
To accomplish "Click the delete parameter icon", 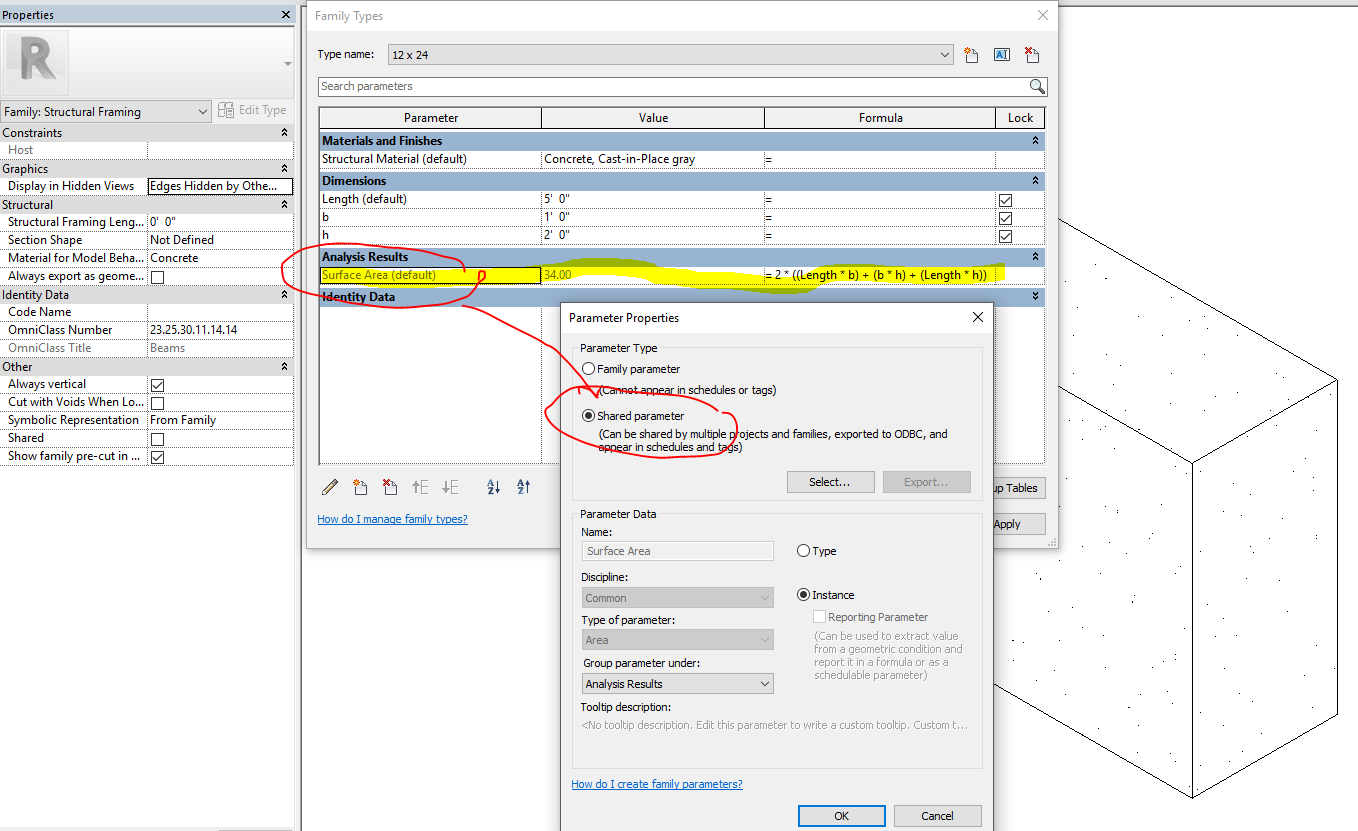I will pos(390,487).
